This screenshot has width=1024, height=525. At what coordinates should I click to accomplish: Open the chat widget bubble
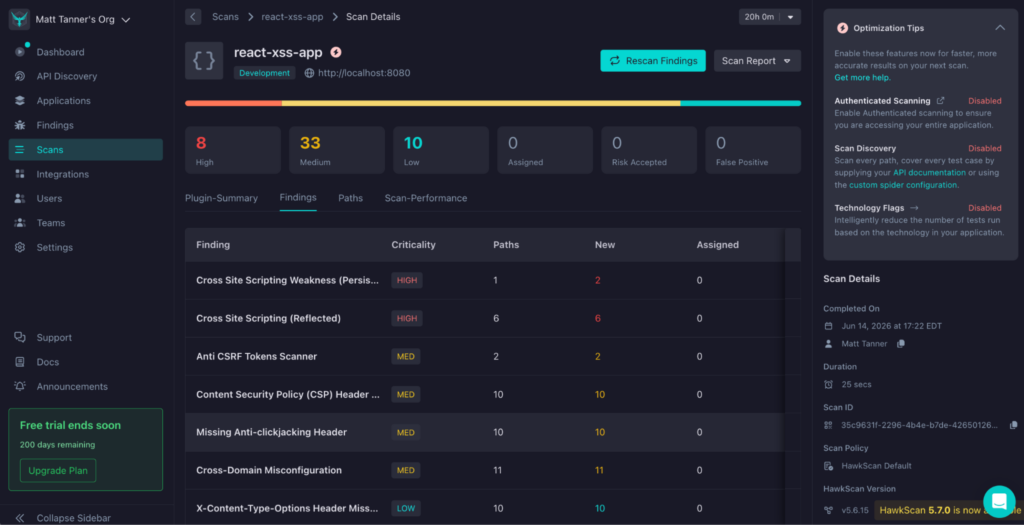[x=999, y=501]
